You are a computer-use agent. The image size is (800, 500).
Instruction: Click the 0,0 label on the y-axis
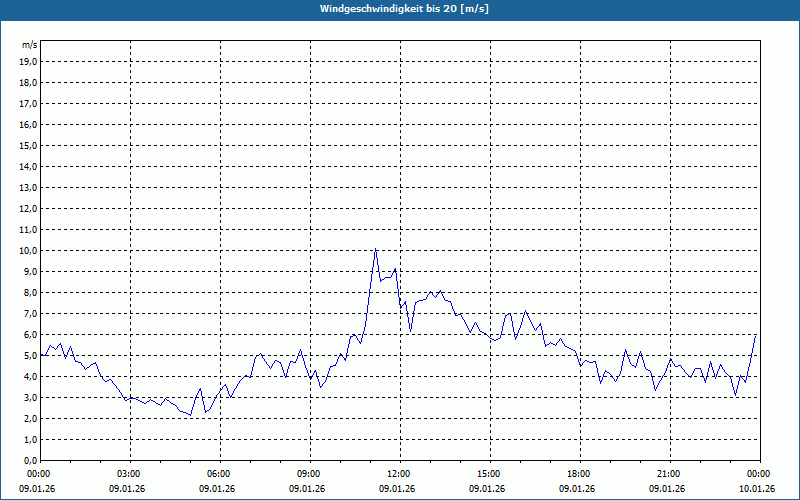point(29,460)
